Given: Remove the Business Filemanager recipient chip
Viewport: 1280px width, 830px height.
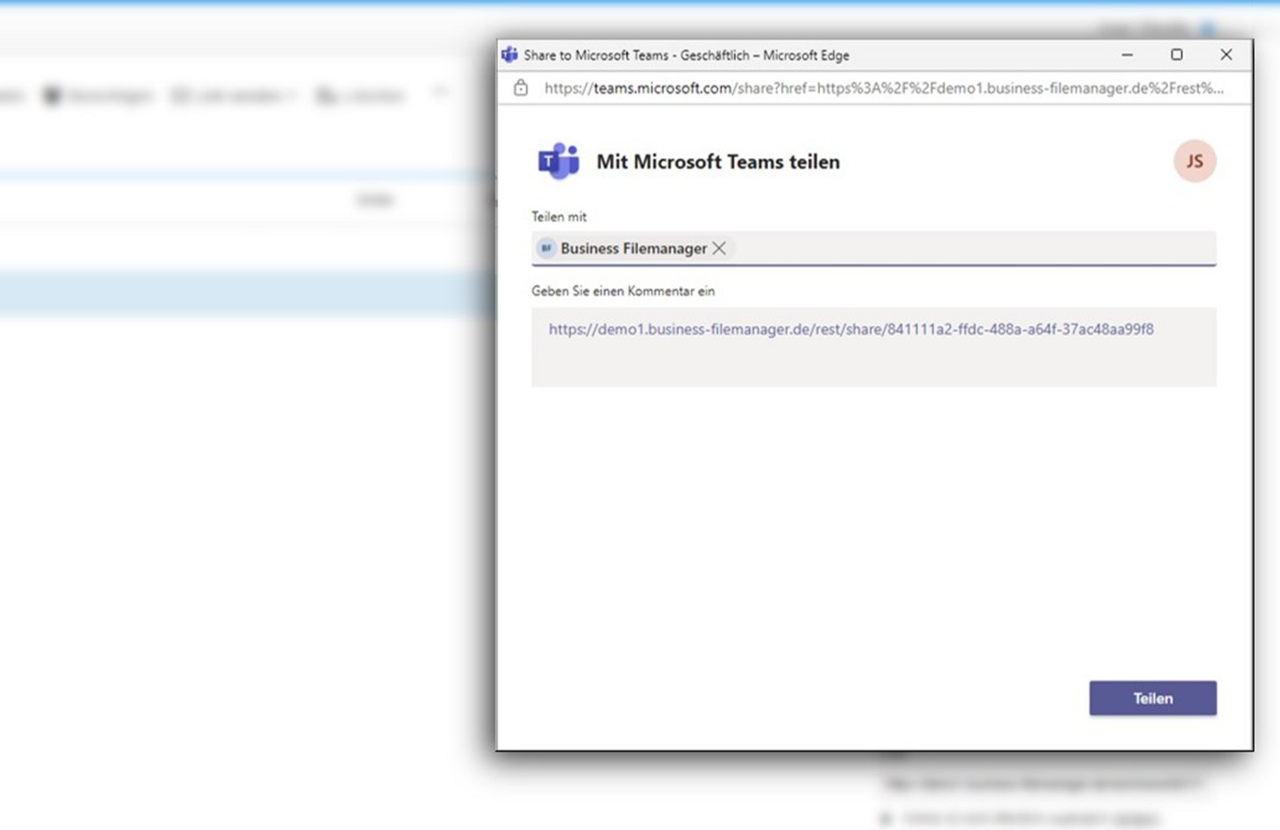Looking at the screenshot, I should (719, 248).
